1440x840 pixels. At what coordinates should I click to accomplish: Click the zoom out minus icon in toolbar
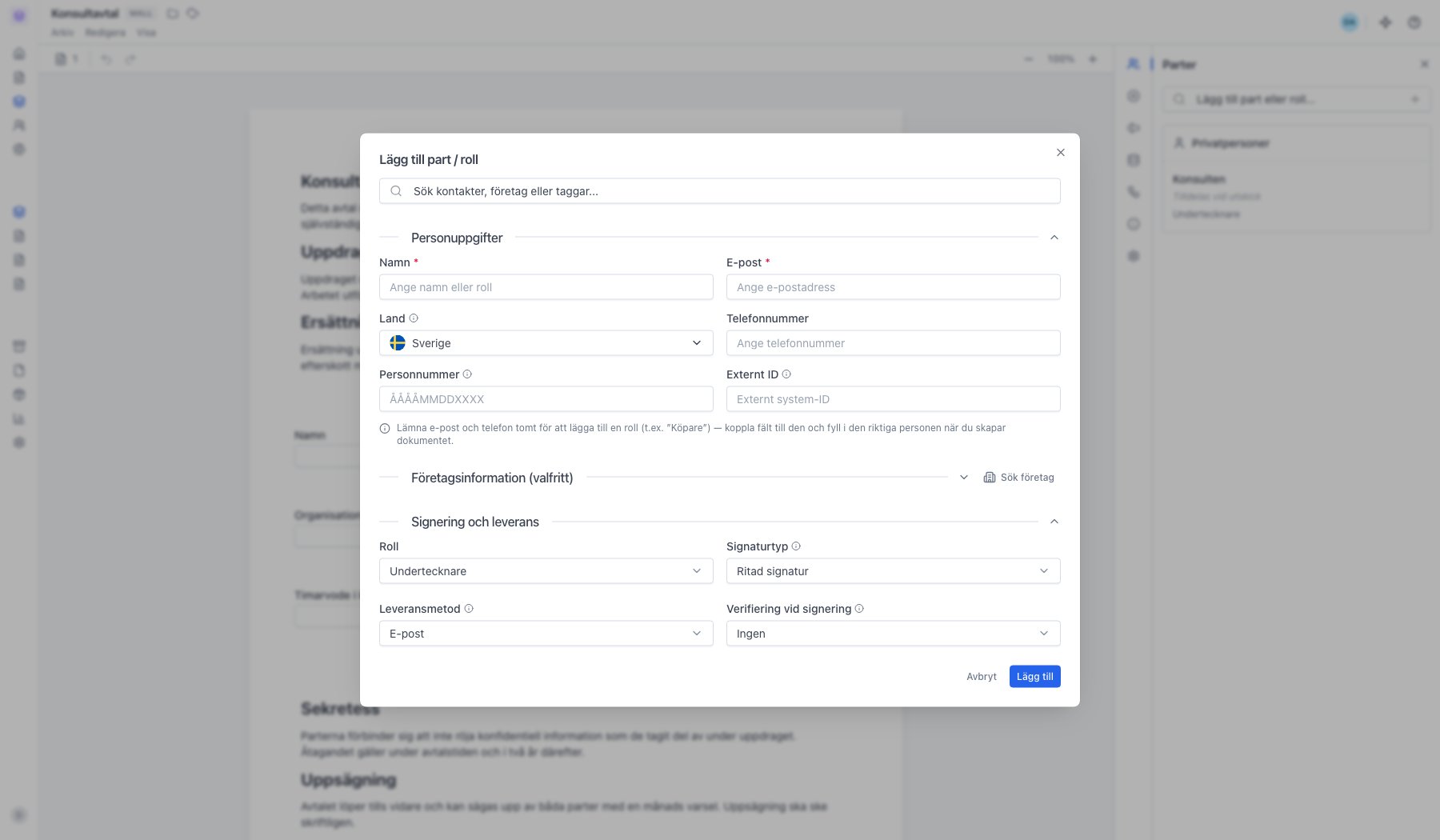[1029, 59]
